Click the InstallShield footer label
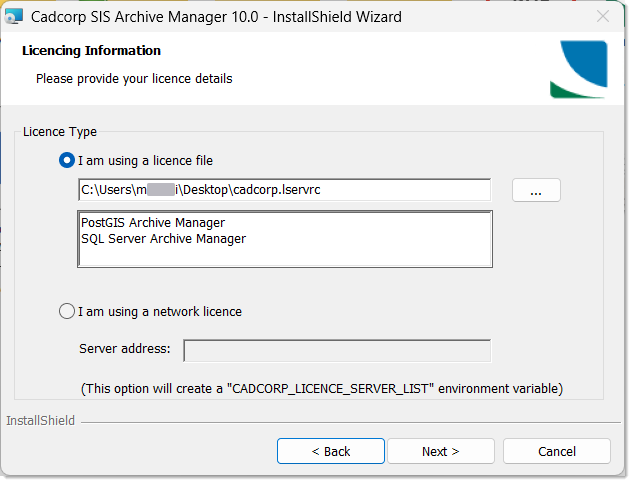Screen dimensions: 632x483 [x=40, y=421]
